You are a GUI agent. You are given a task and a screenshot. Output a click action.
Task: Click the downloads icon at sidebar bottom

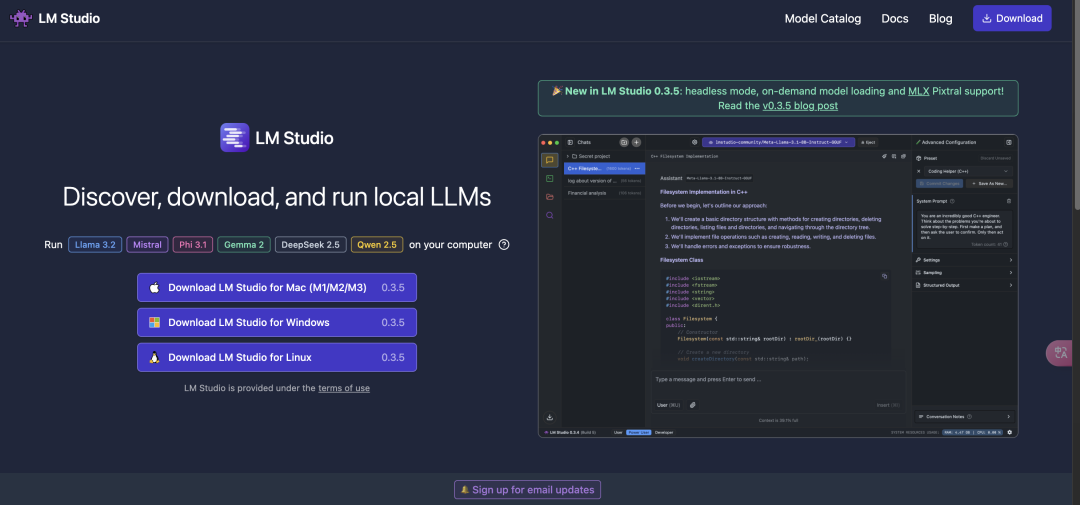550,417
